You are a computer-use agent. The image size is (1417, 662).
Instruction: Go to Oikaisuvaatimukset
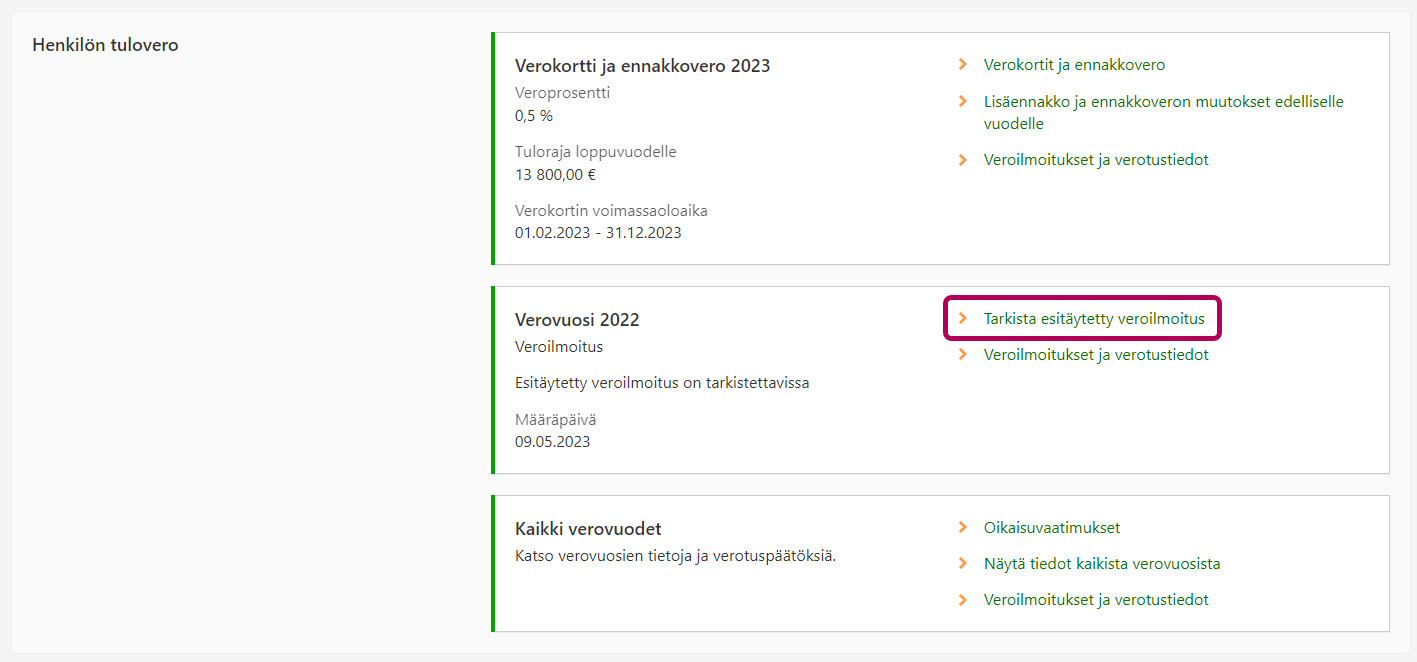pyautogui.click(x=1052, y=528)
